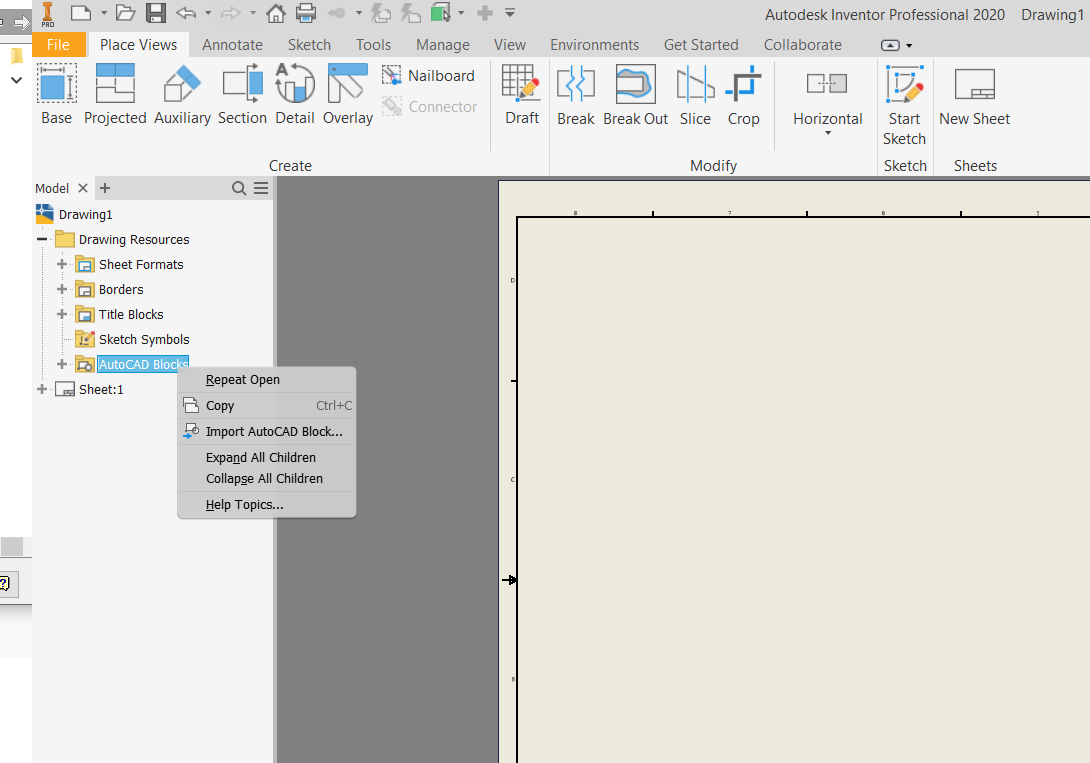Apply the Break Out tool

click(x=635, y=95)
